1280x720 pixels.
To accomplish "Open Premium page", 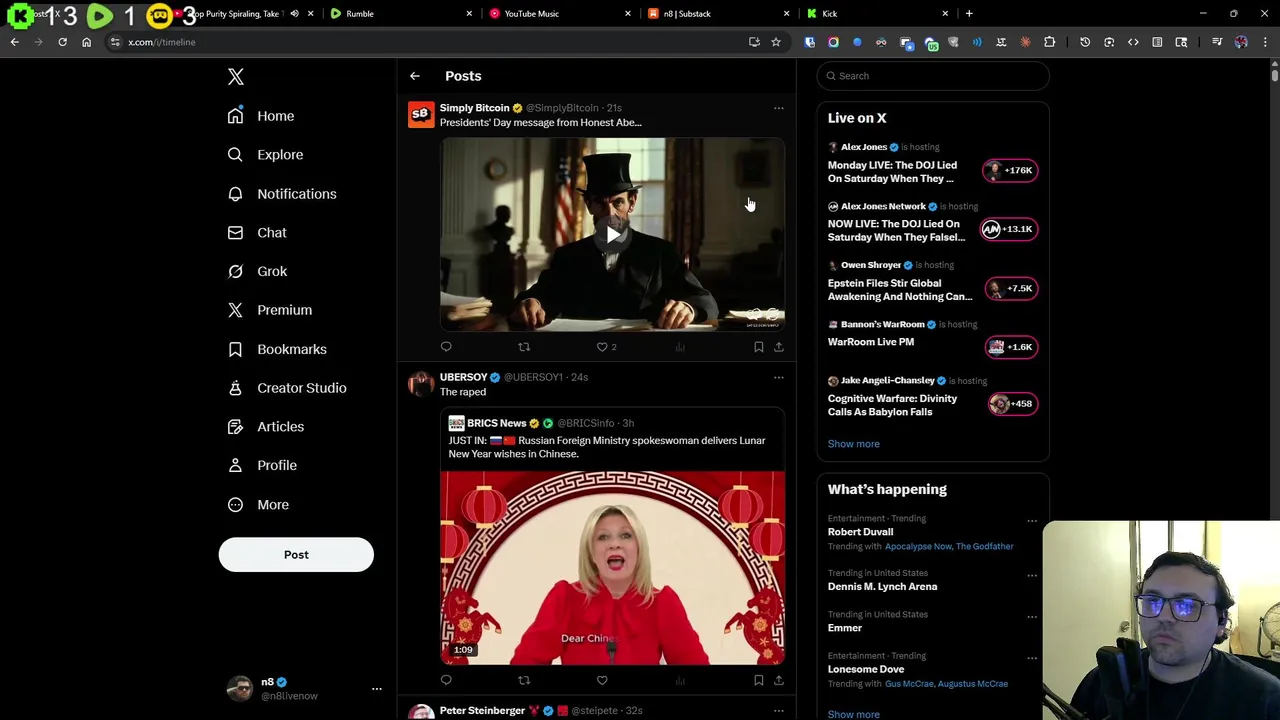I will click(270, 310).
